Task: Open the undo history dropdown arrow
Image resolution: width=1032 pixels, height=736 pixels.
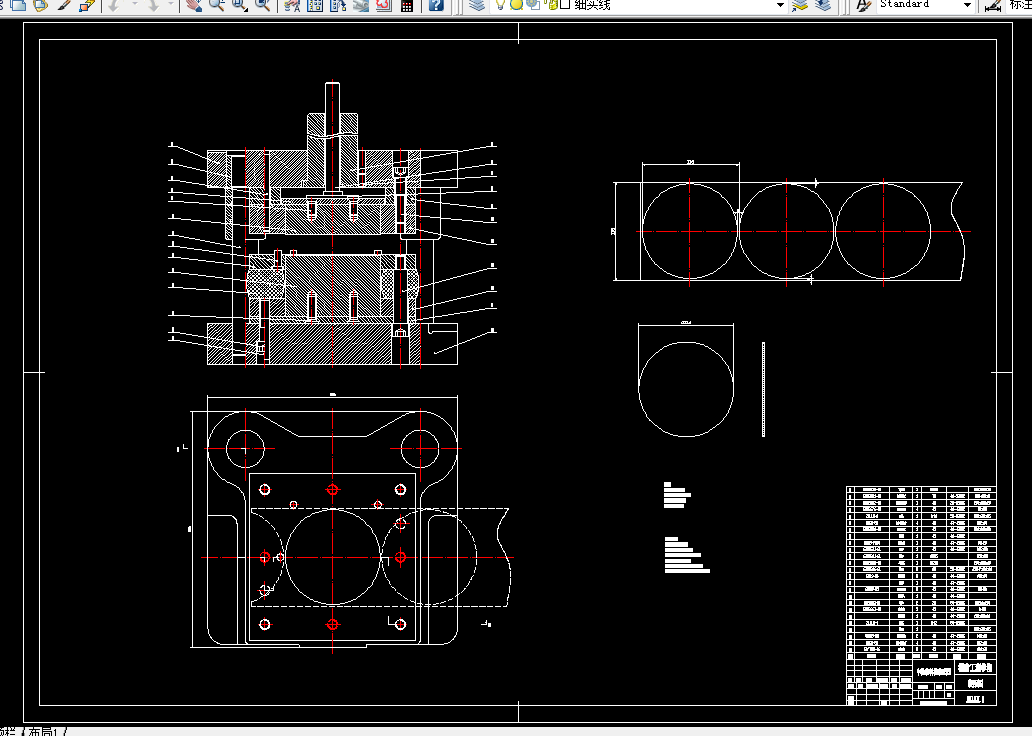Action: tap(135, 5)
